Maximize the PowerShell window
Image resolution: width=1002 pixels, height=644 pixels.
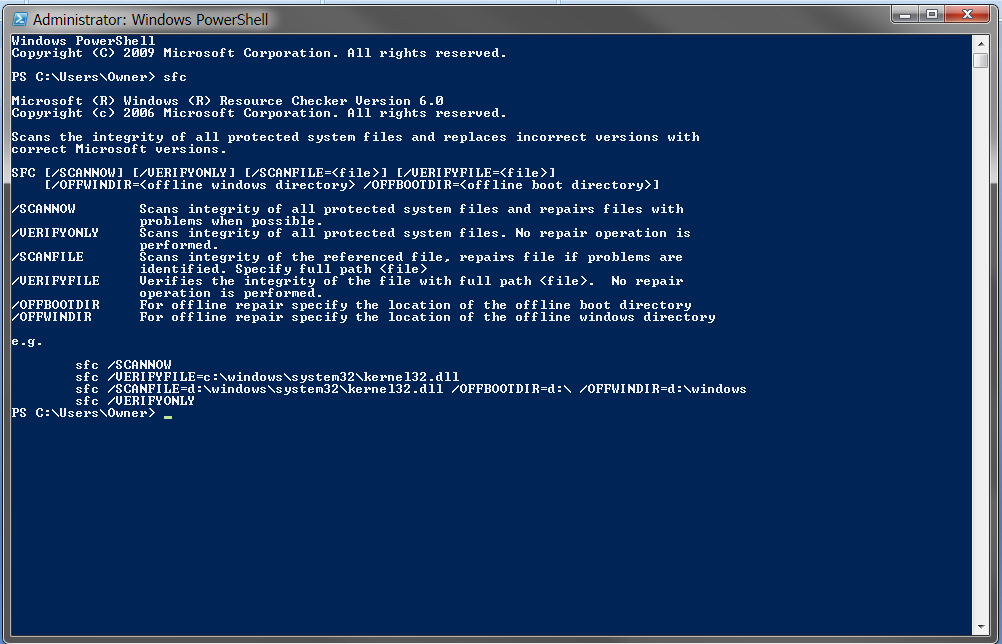[x=933, y=13]
